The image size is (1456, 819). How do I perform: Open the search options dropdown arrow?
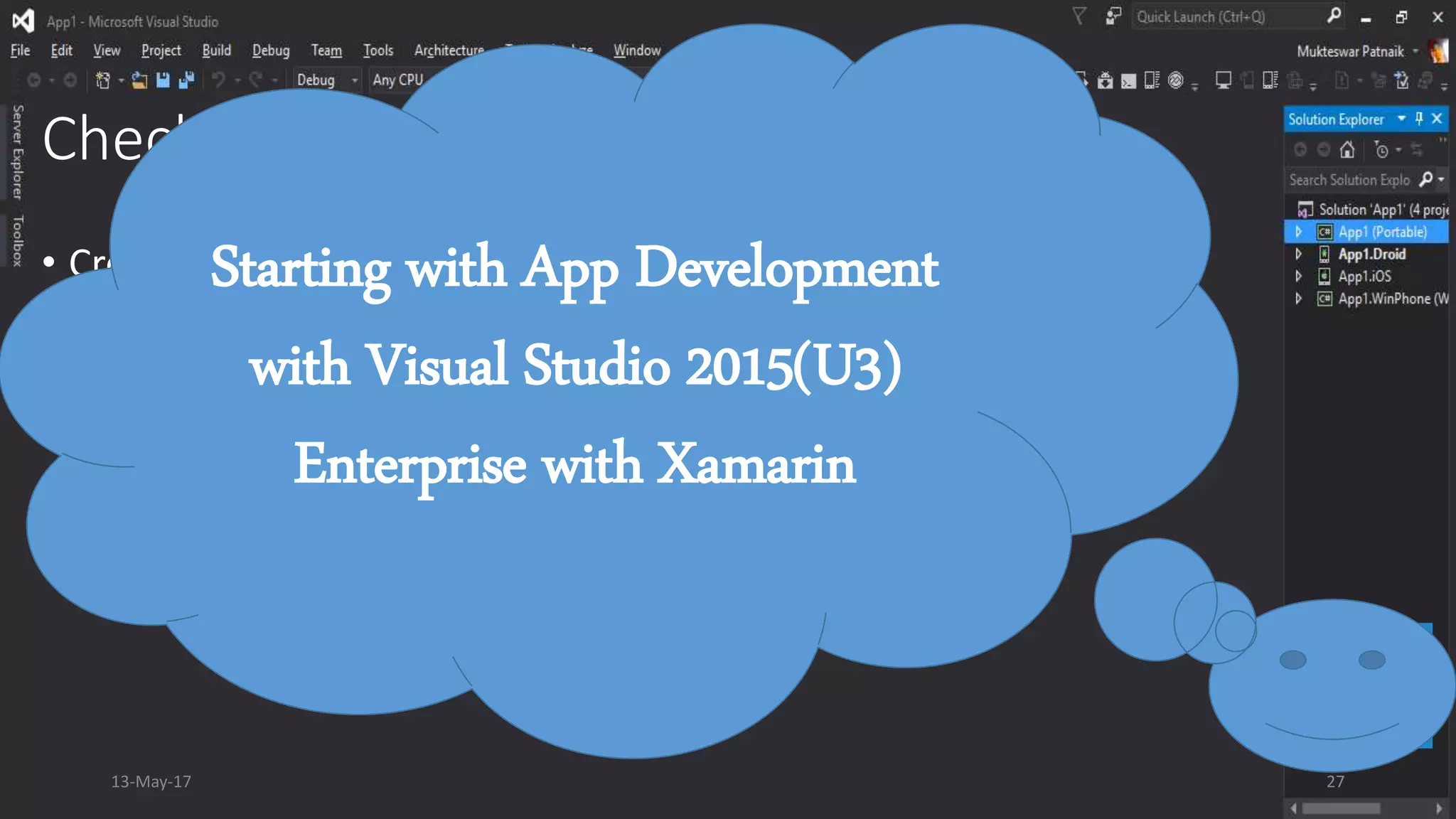1441,180
